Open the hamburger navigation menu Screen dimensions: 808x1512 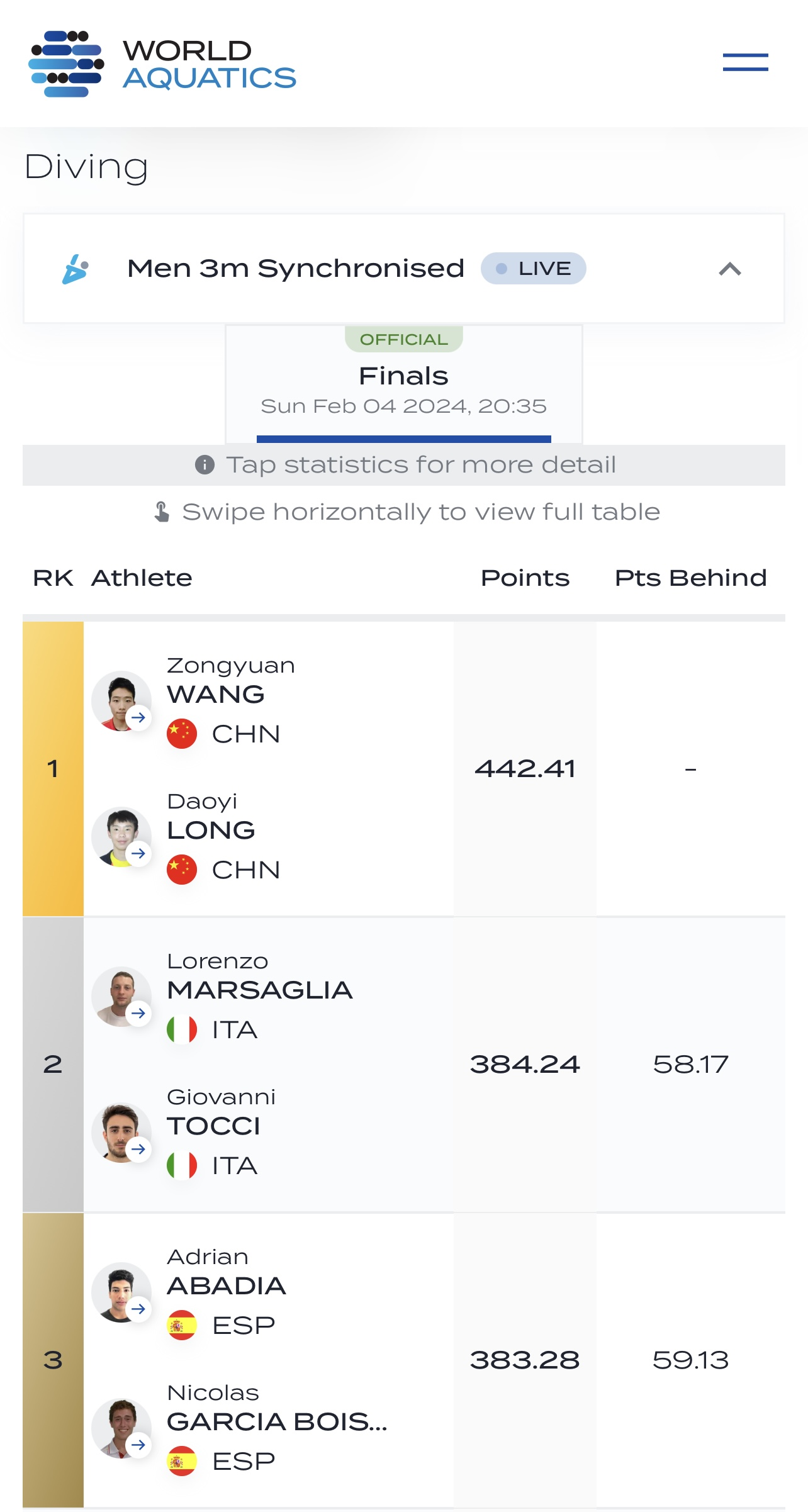coord(745,62)
